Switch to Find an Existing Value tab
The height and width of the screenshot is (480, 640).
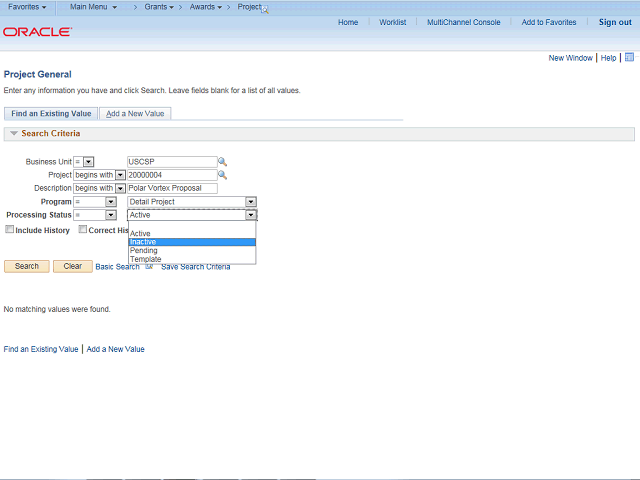pos(51,113)
